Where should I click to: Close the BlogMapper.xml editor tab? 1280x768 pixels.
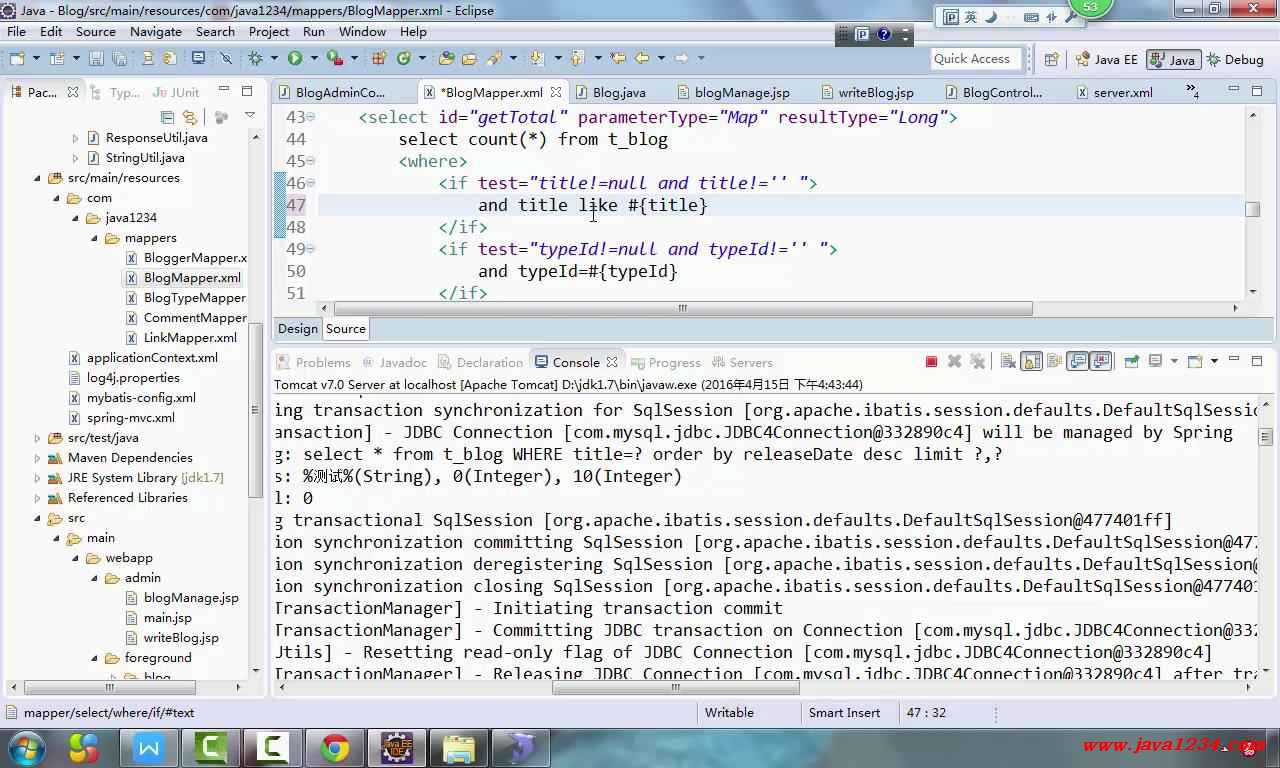(555, 92)
